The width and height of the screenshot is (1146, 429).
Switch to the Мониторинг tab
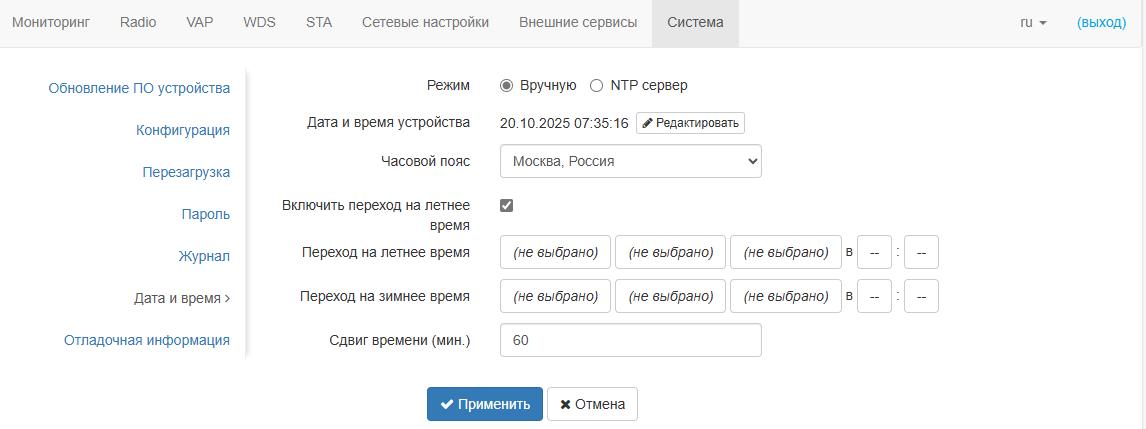click(50, 22)
